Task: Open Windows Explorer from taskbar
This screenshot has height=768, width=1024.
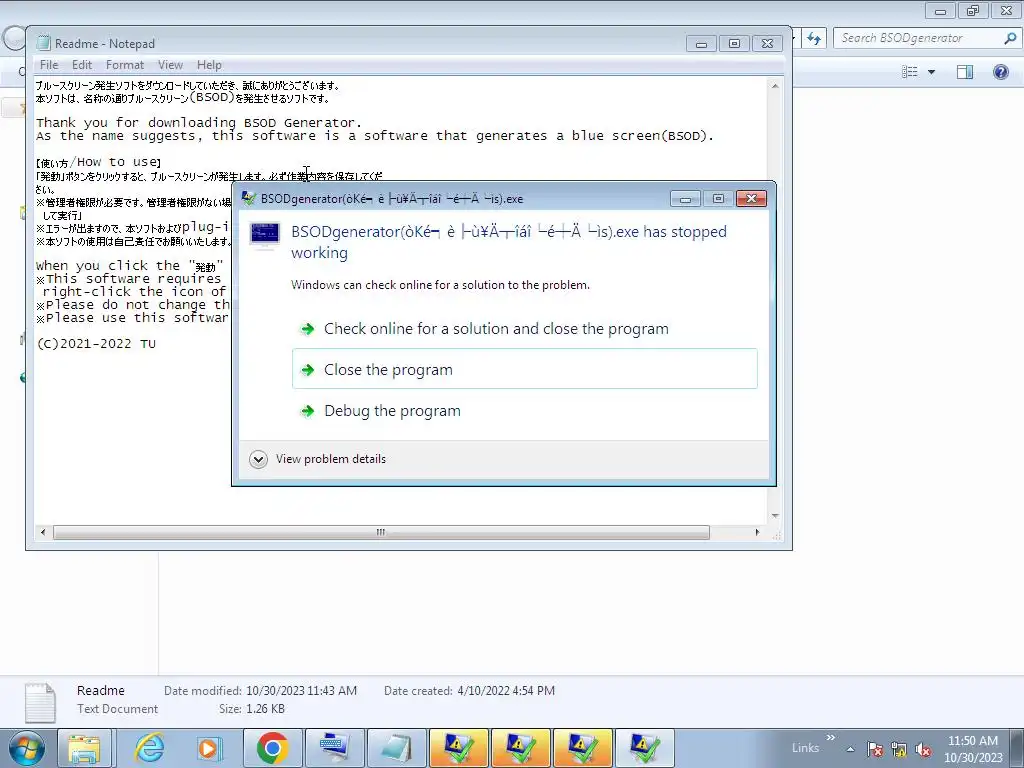Action: [85, 748]
